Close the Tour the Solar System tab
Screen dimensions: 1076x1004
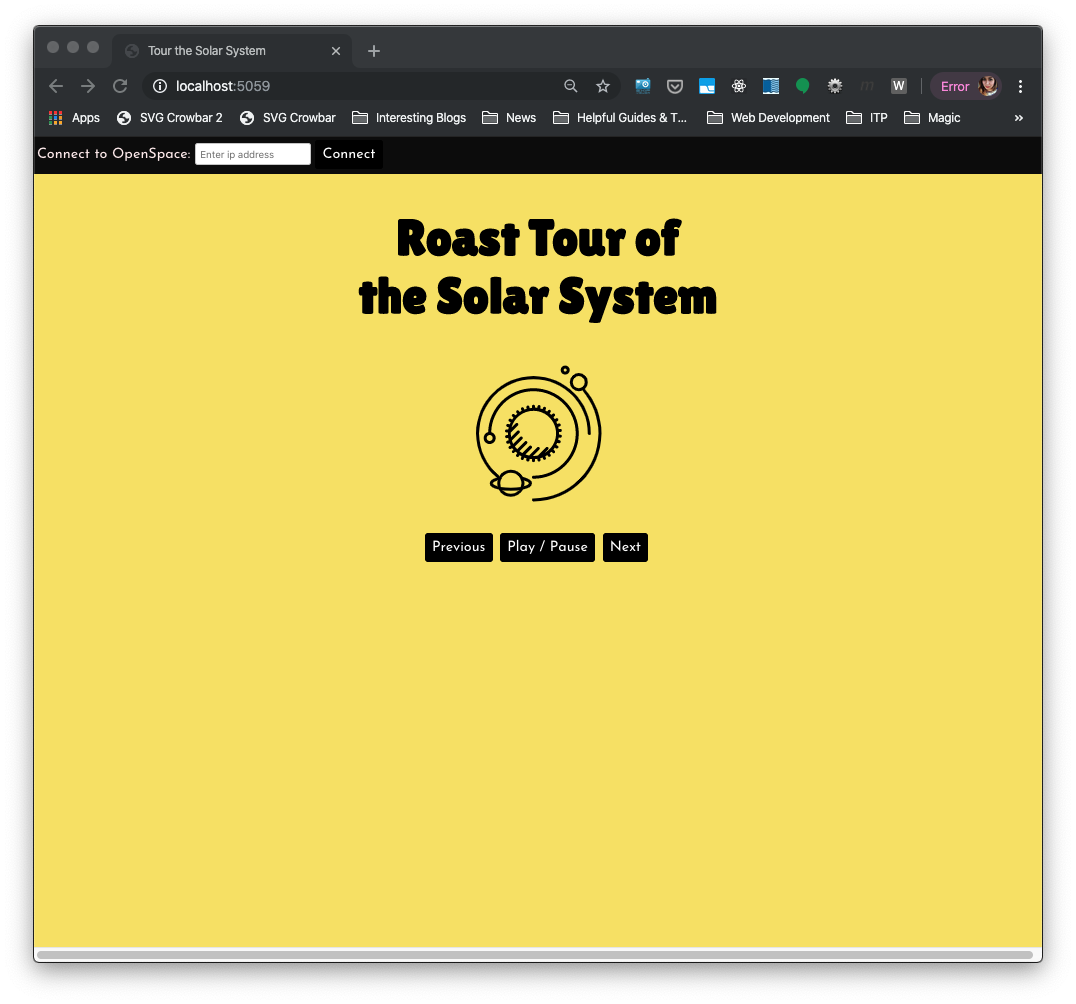click(x=336, y=51)
